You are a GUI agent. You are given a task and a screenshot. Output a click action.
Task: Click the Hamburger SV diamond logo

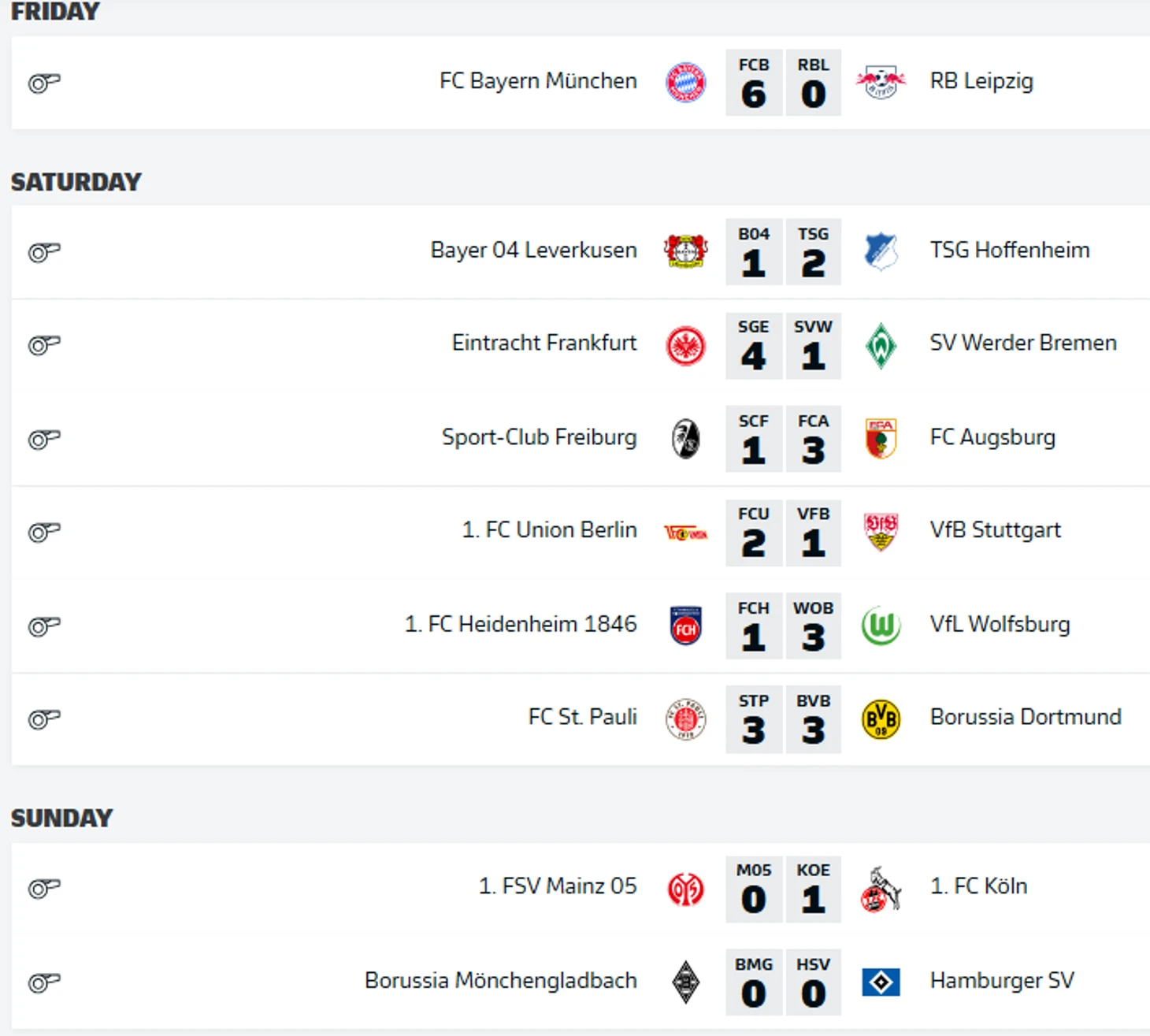(x=881, y=982)
